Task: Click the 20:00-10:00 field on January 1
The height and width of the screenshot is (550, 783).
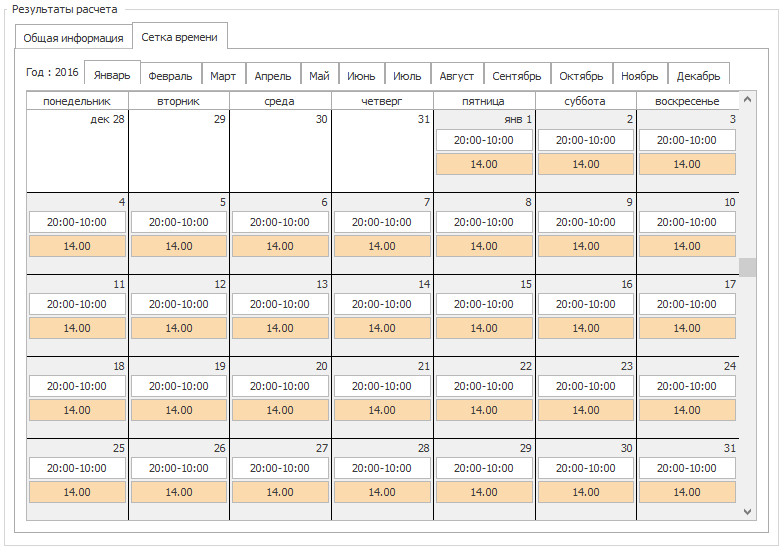Action: click(484, 140)
